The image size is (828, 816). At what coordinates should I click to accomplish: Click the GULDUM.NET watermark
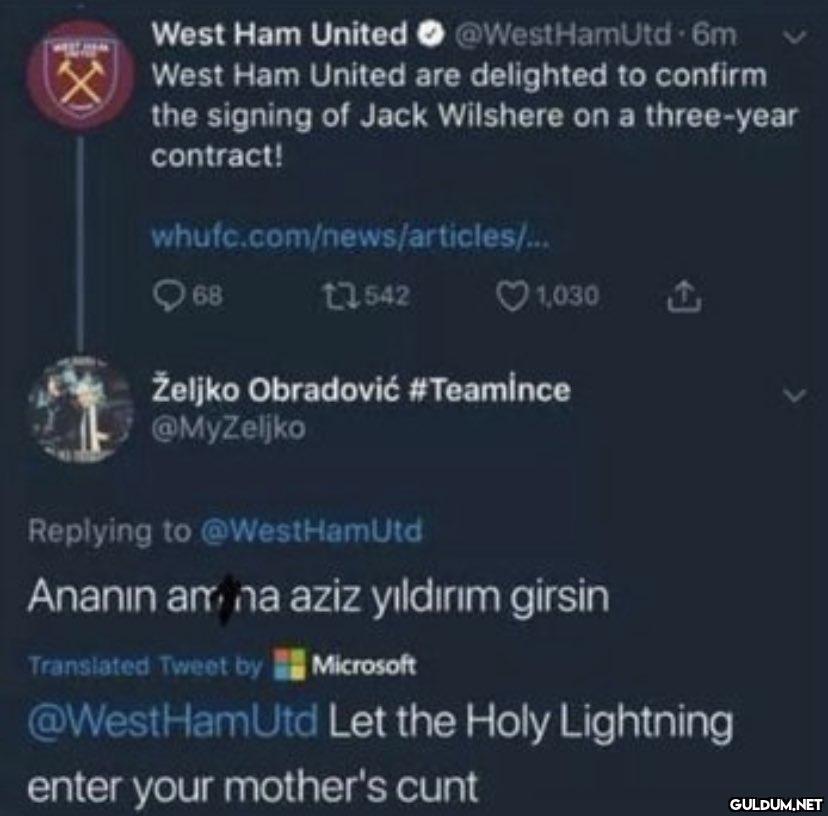(775, 803)
